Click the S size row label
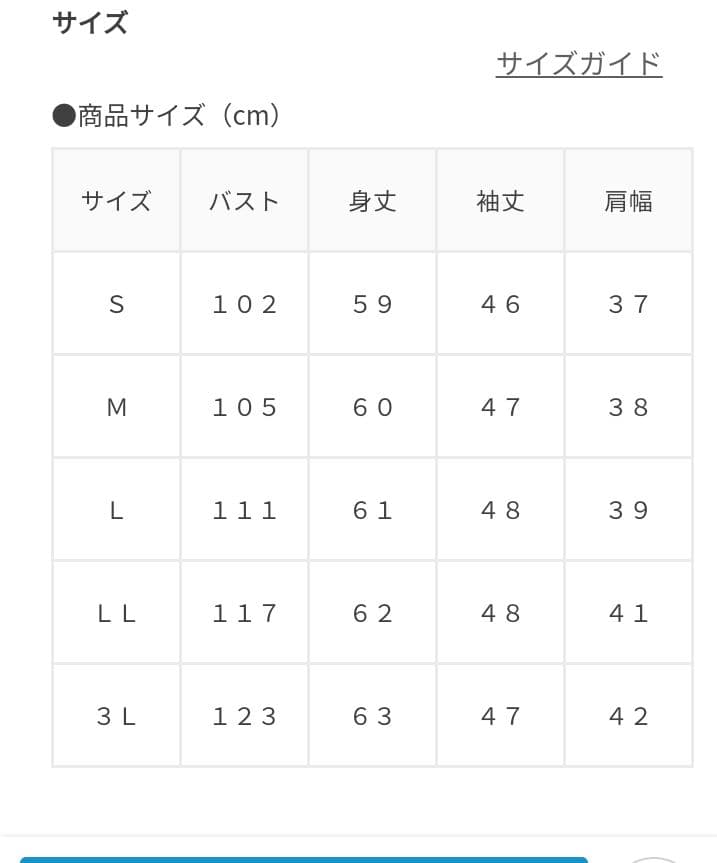This screenshot has width=717, height=863. tap(116, 304)
